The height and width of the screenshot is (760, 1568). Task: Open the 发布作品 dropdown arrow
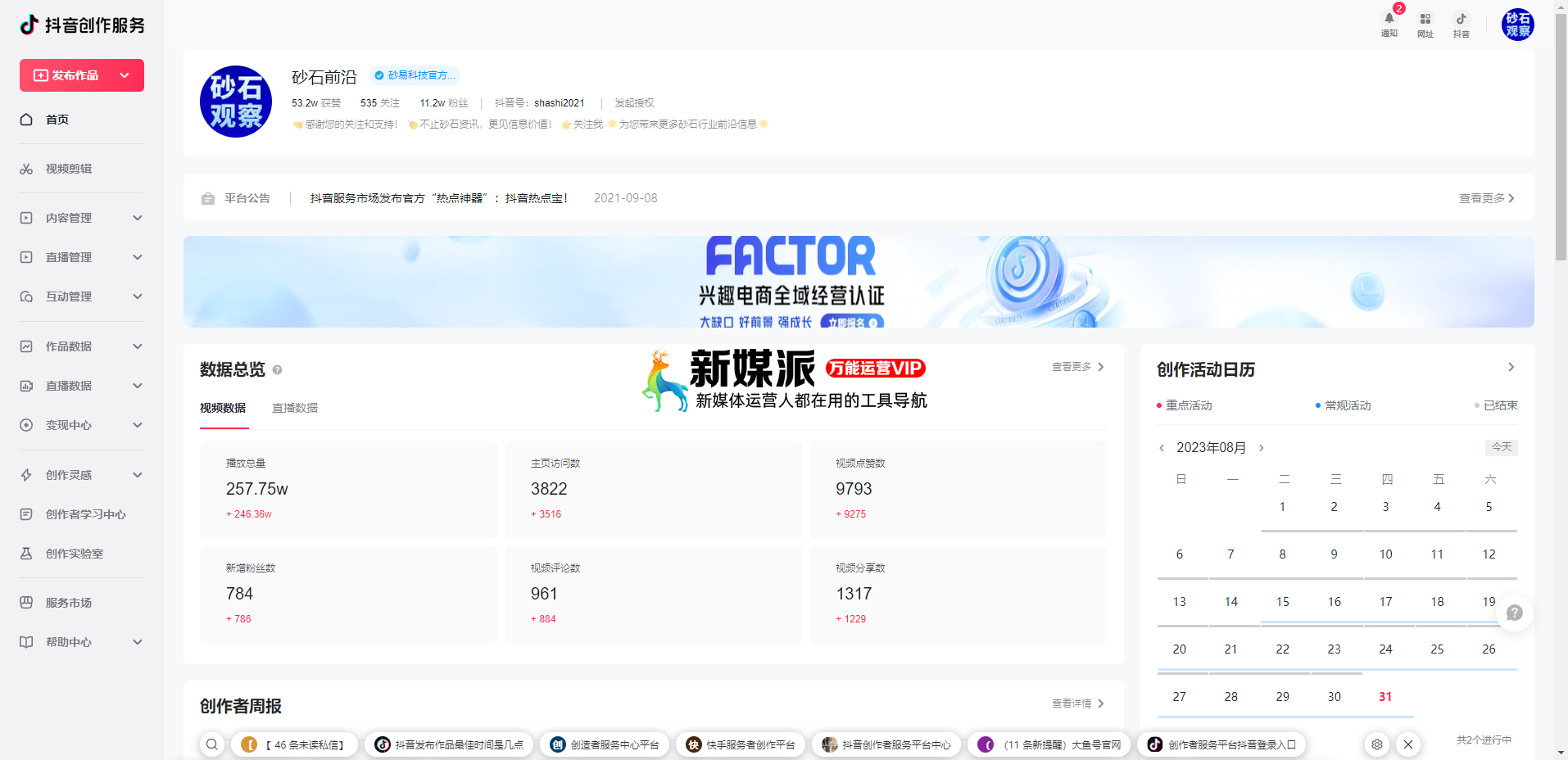tap(125, 75)
